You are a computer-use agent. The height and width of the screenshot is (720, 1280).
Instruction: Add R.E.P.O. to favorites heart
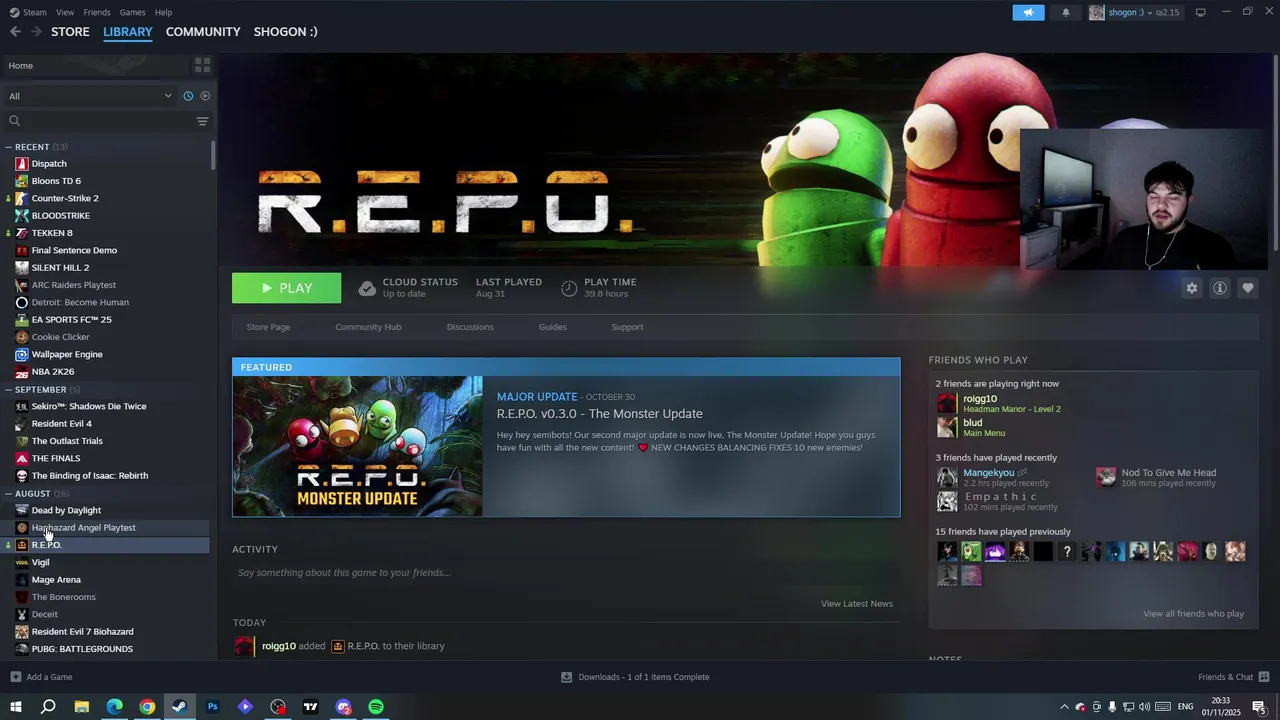coord(1248,288)
